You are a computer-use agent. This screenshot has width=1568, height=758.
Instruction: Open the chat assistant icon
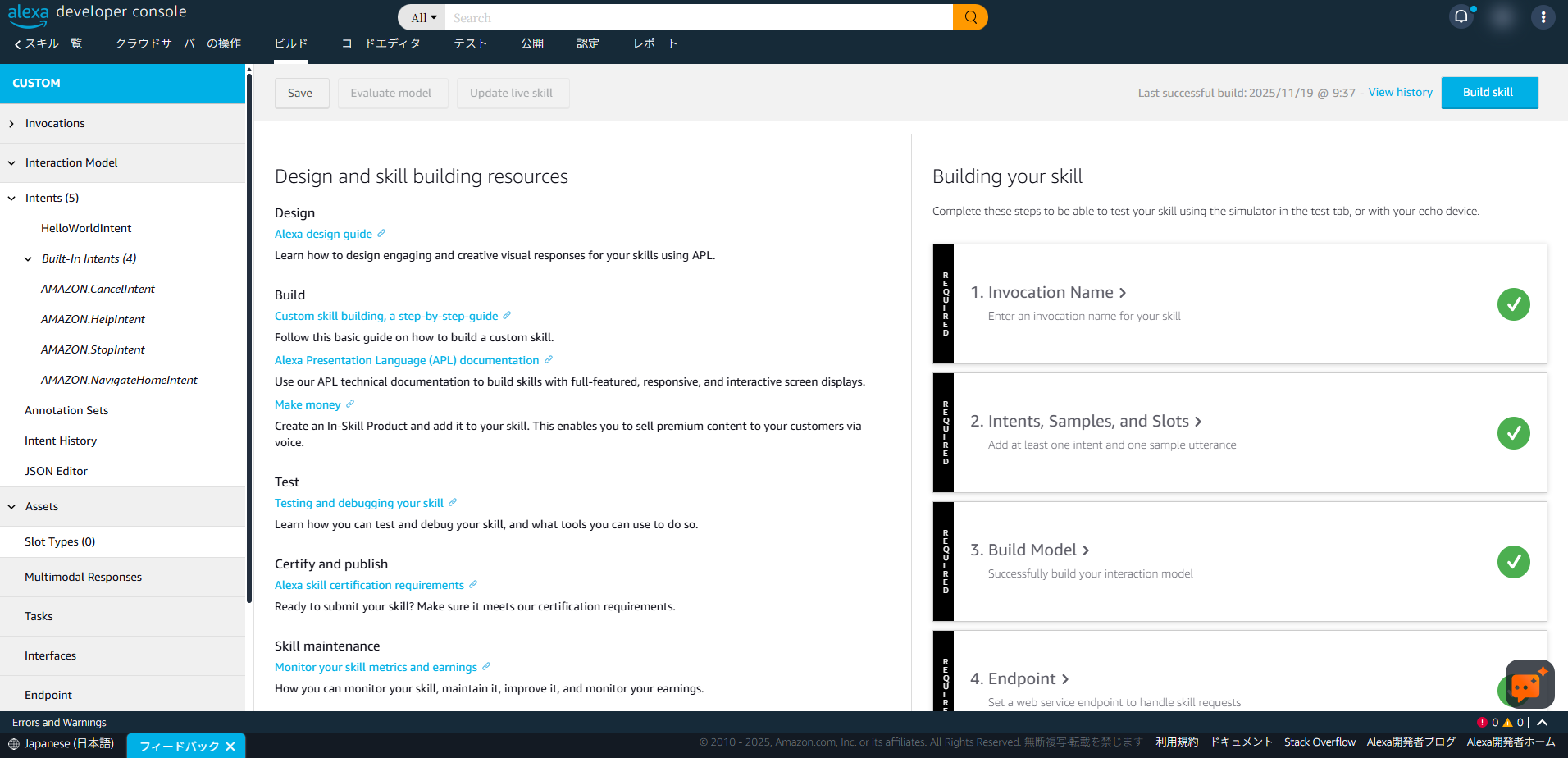1529,684
